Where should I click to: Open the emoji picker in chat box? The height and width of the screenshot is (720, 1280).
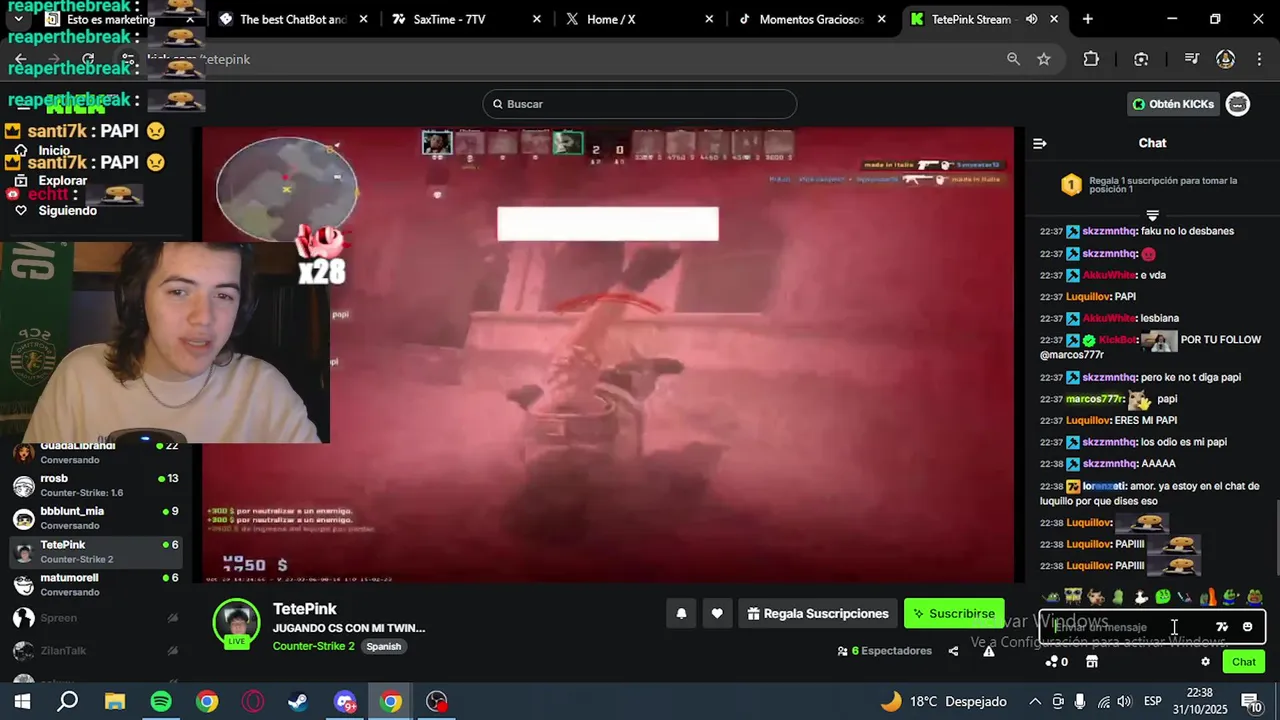point(1247,627)
